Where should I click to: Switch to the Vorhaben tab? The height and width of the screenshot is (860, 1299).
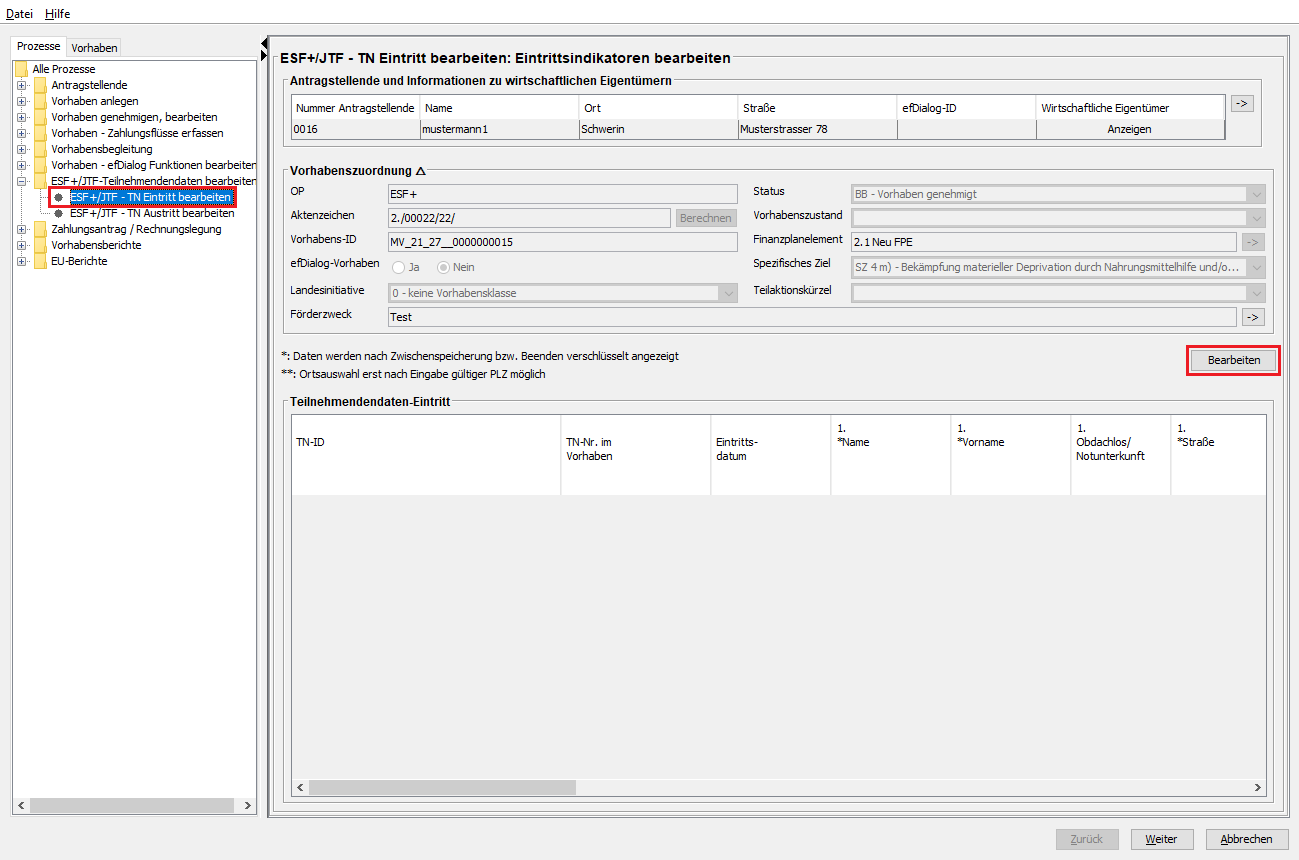[x=95, y=48]
